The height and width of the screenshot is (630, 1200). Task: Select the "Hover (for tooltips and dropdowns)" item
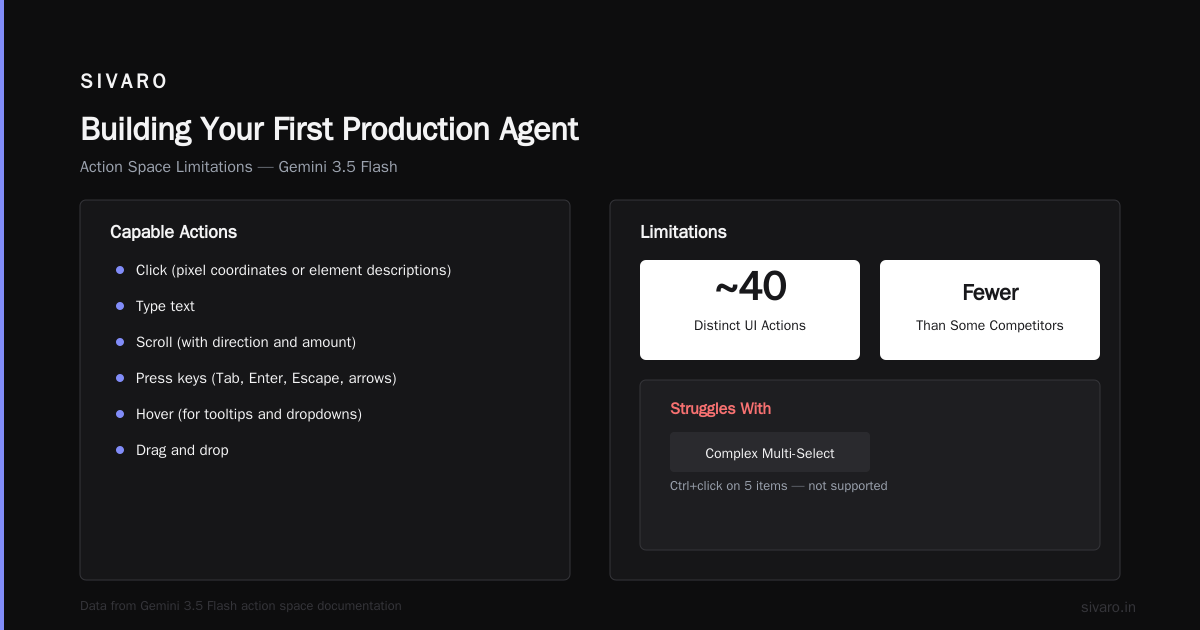[249, 414]
